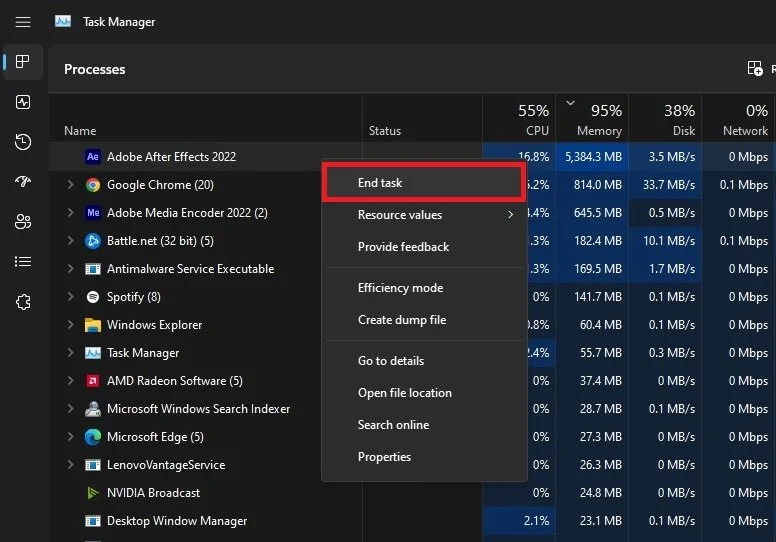The image size is (776, 542).
Task: Select the NVIDIA Broadcast process name
Action: tap(153, 493)
